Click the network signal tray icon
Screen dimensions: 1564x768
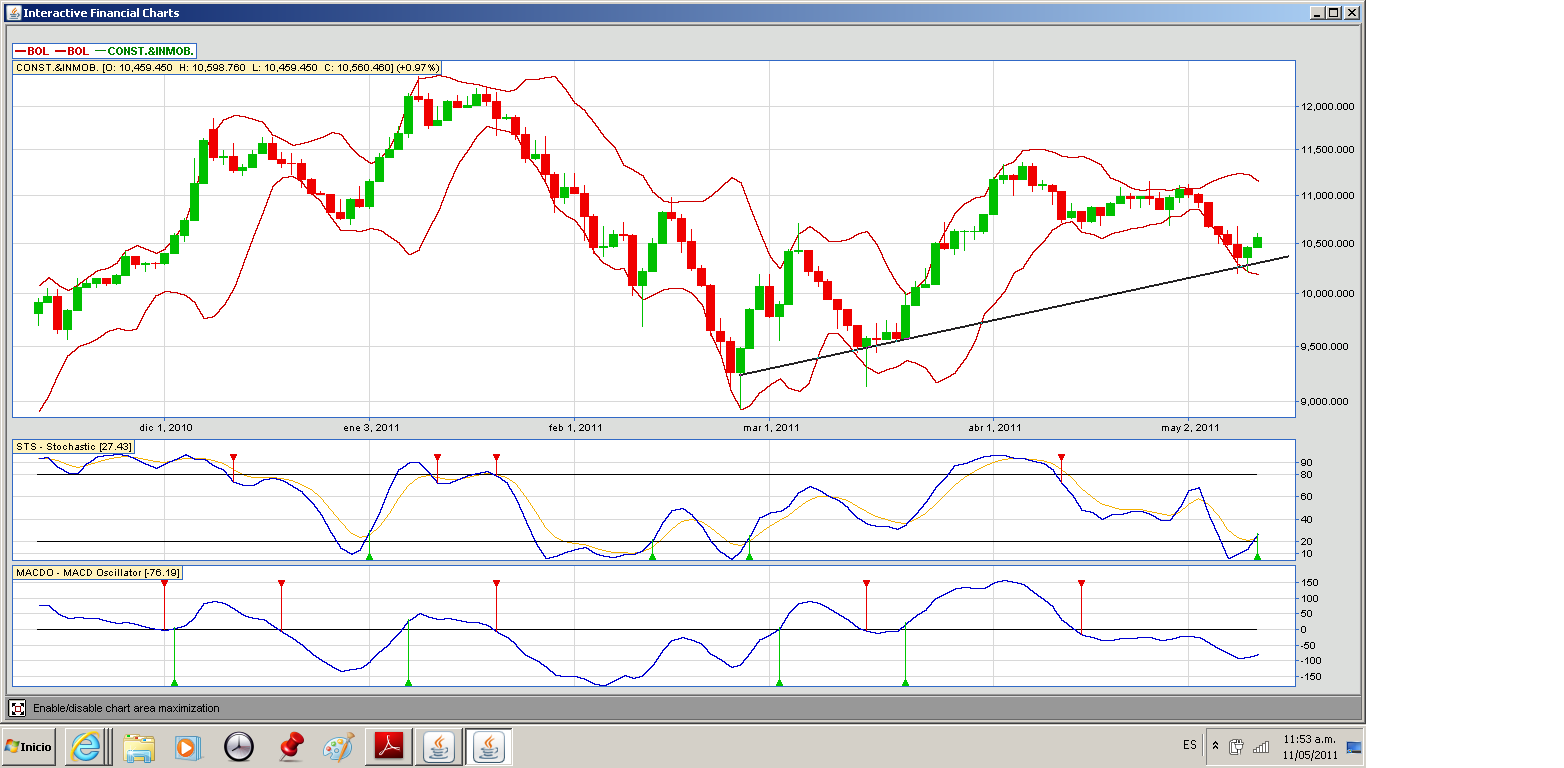[1260, 746]
